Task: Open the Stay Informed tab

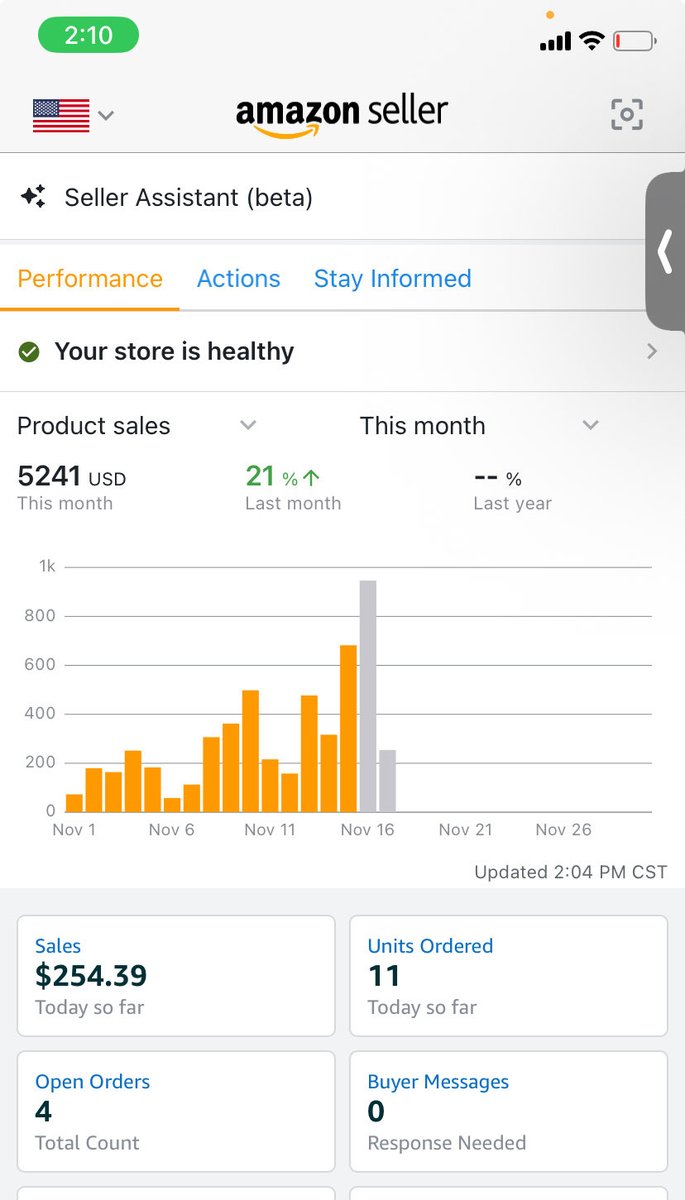Action: 392,279
